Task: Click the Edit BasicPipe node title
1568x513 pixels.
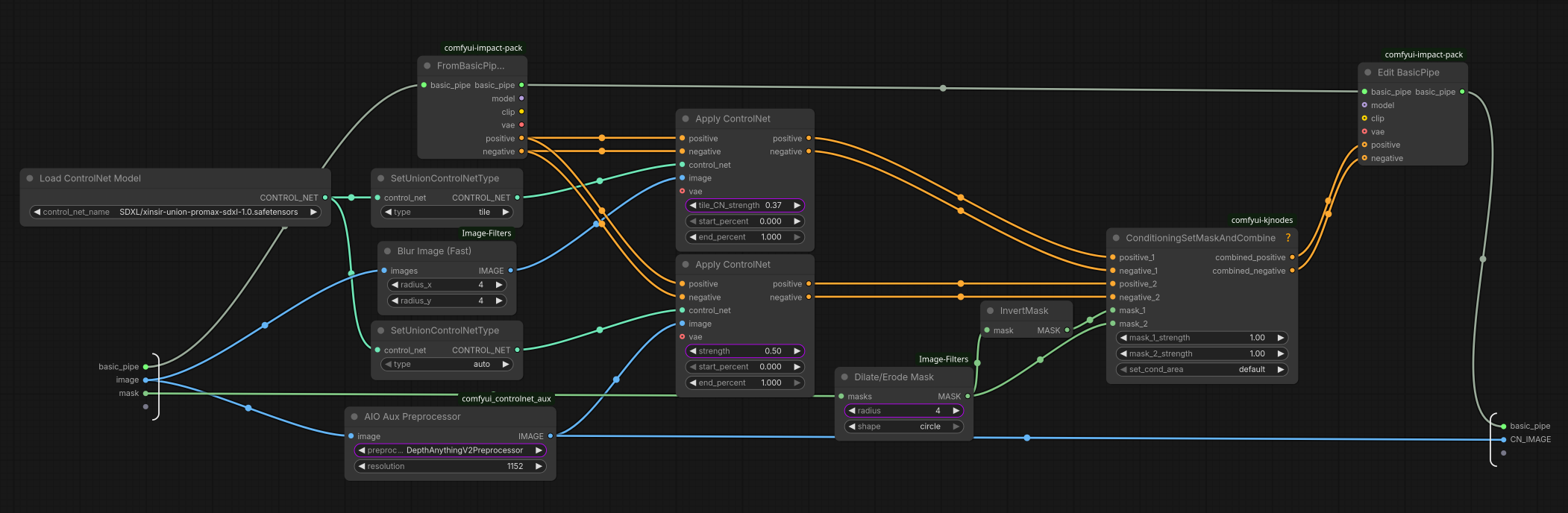Action: coord(1408,72)
